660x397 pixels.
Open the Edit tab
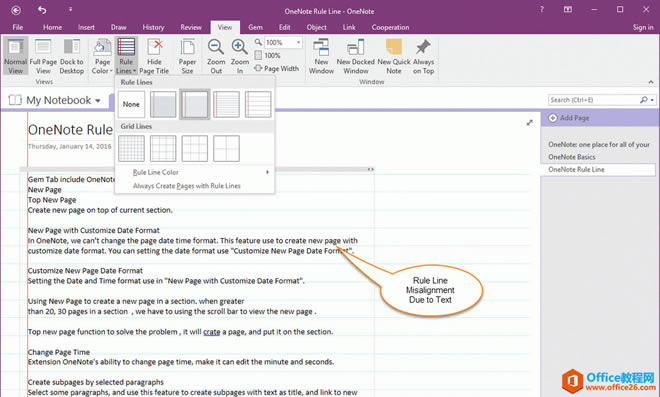click(x=285, y=27)
